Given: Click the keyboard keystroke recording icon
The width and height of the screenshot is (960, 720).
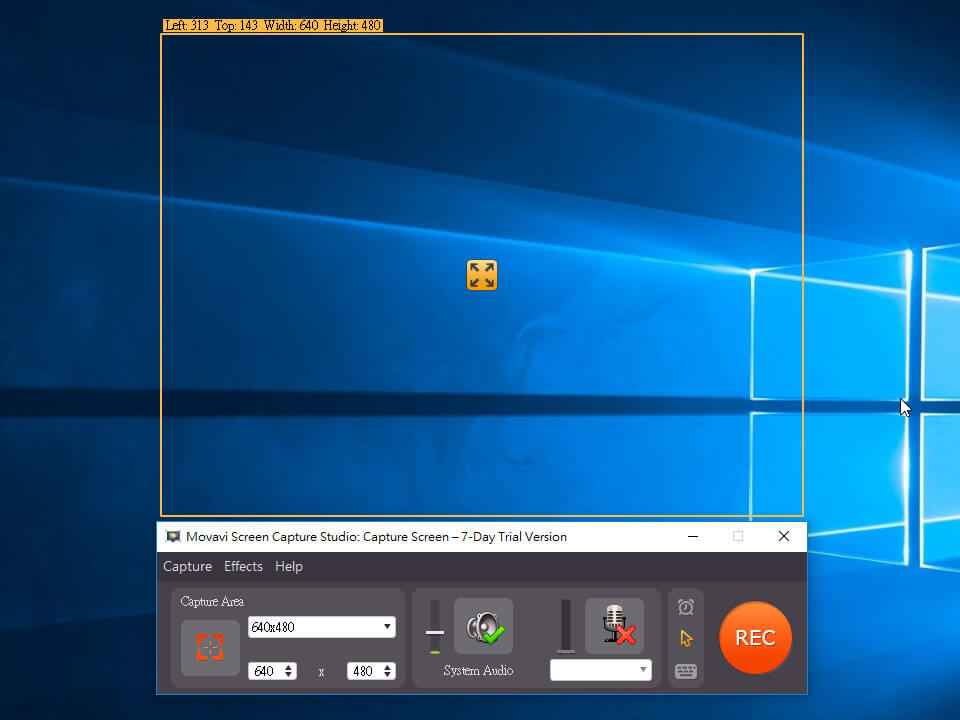Looking at the screenshot, I should coord(685,671).
